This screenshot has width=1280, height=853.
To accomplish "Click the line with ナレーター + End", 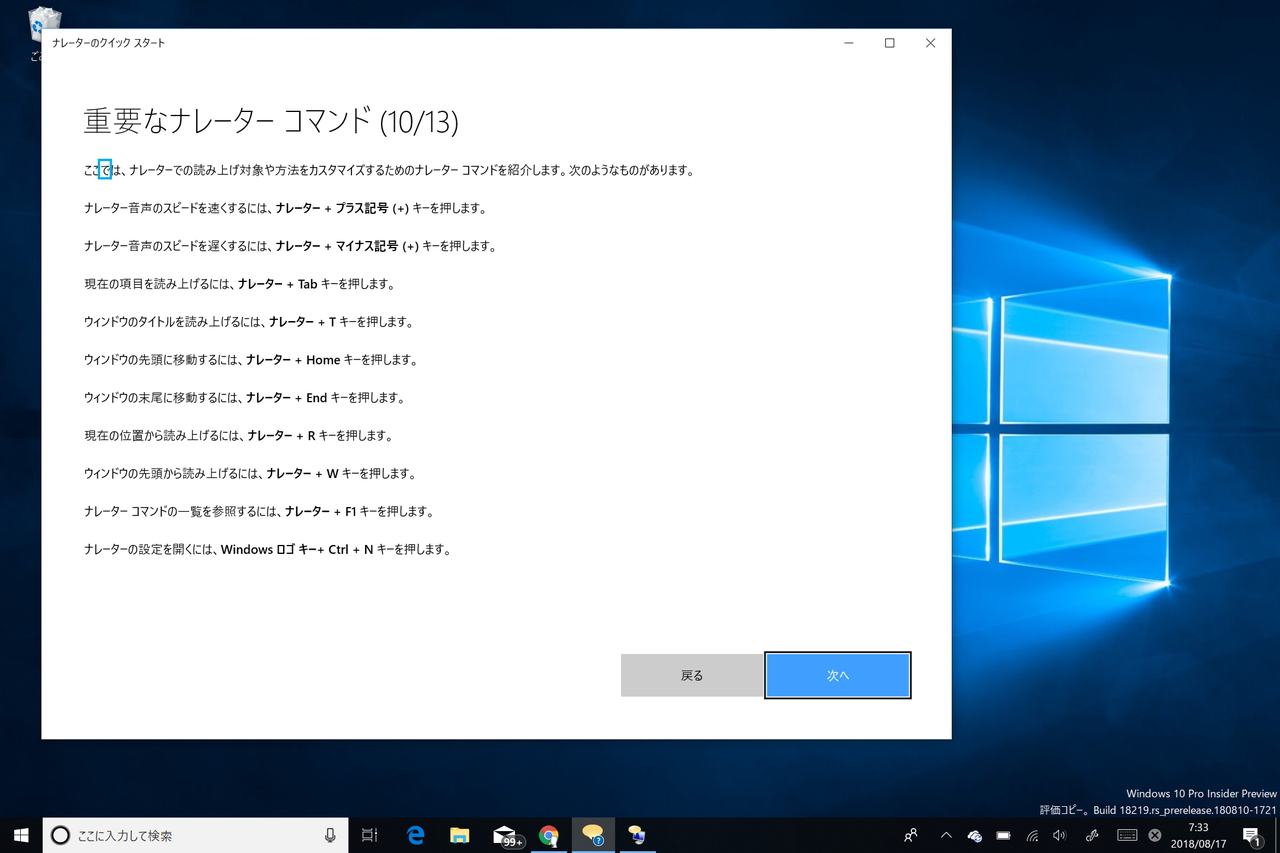I will (244, 398).
